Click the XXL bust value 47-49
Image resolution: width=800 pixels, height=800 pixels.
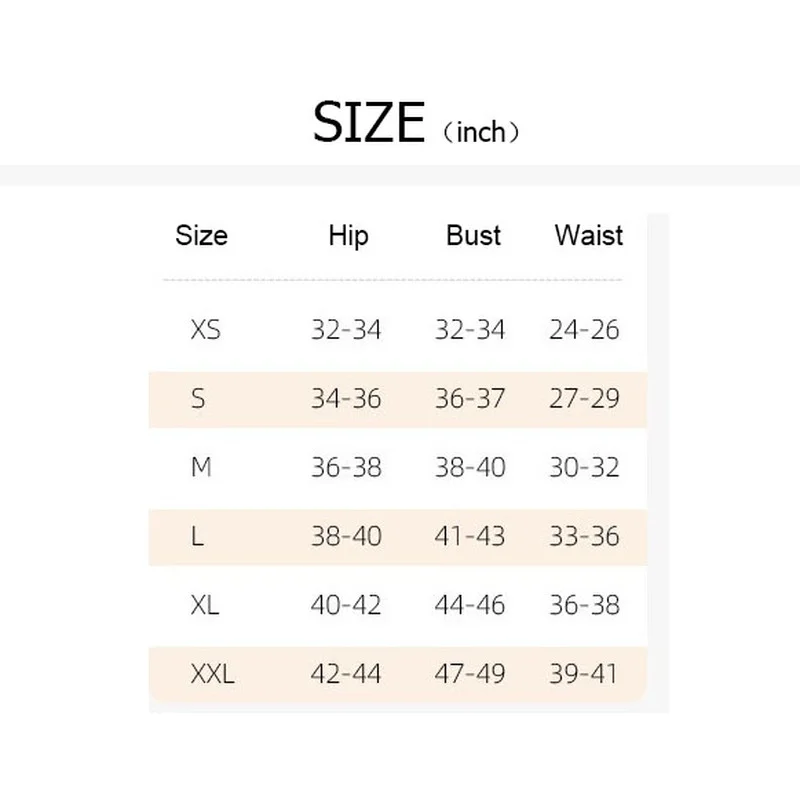tap(470, 675)
